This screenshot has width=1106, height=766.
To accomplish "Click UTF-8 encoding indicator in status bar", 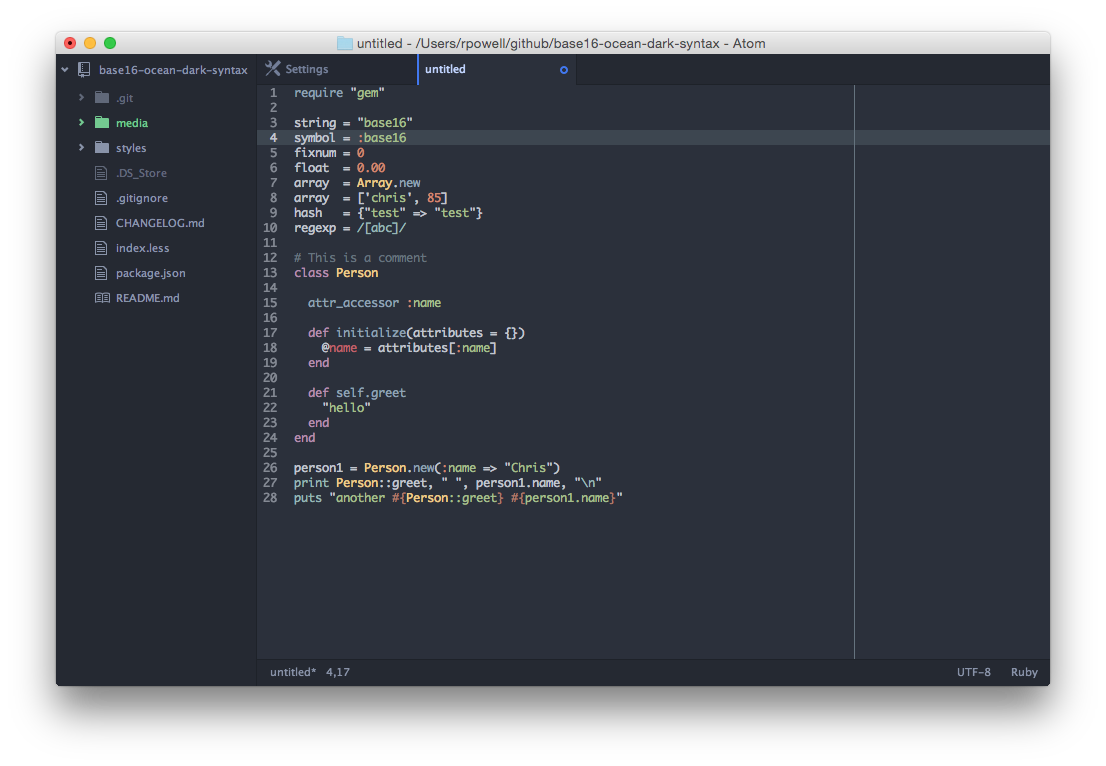I will [974, 671].
